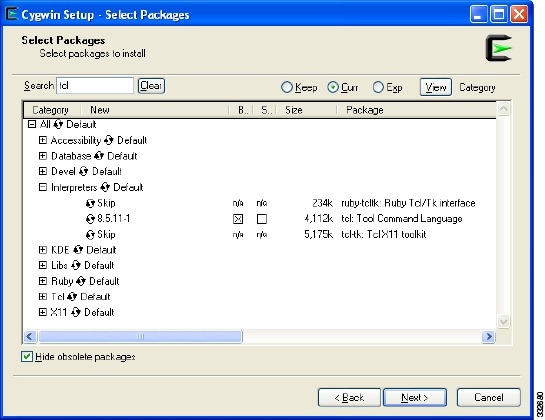Click horizontal scrollbar left arrow
The width and height of the screenshot is (545, 420).
click(x=30, y=337)
